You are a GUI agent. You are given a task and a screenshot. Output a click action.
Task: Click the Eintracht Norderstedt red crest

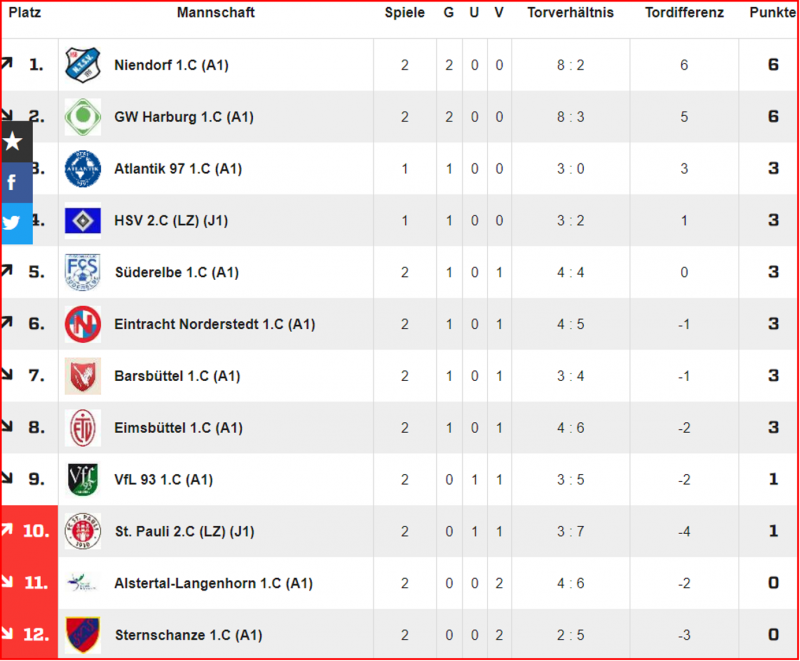tap(83, 324)
